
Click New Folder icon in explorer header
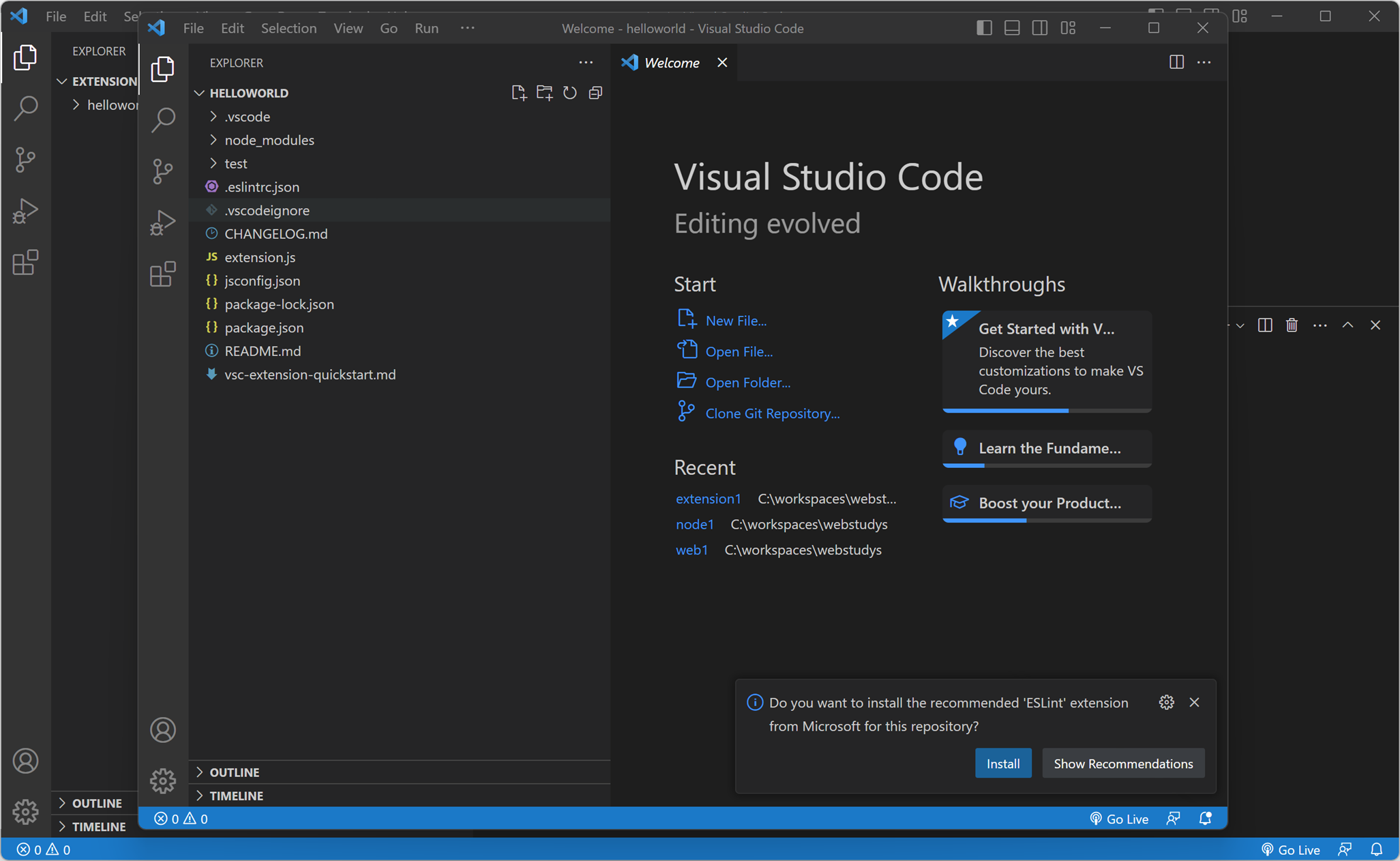[544, 93]
